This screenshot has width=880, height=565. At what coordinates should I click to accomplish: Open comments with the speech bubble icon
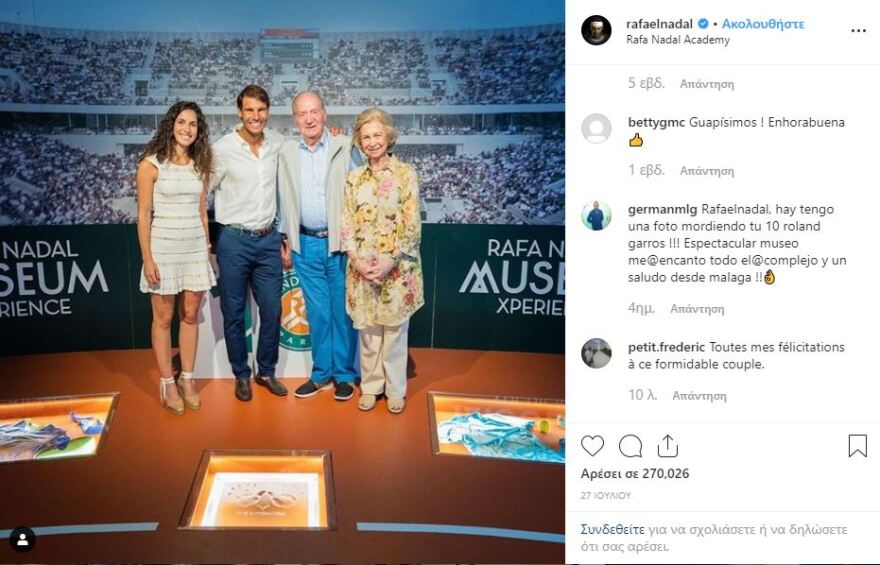(630, 447)
